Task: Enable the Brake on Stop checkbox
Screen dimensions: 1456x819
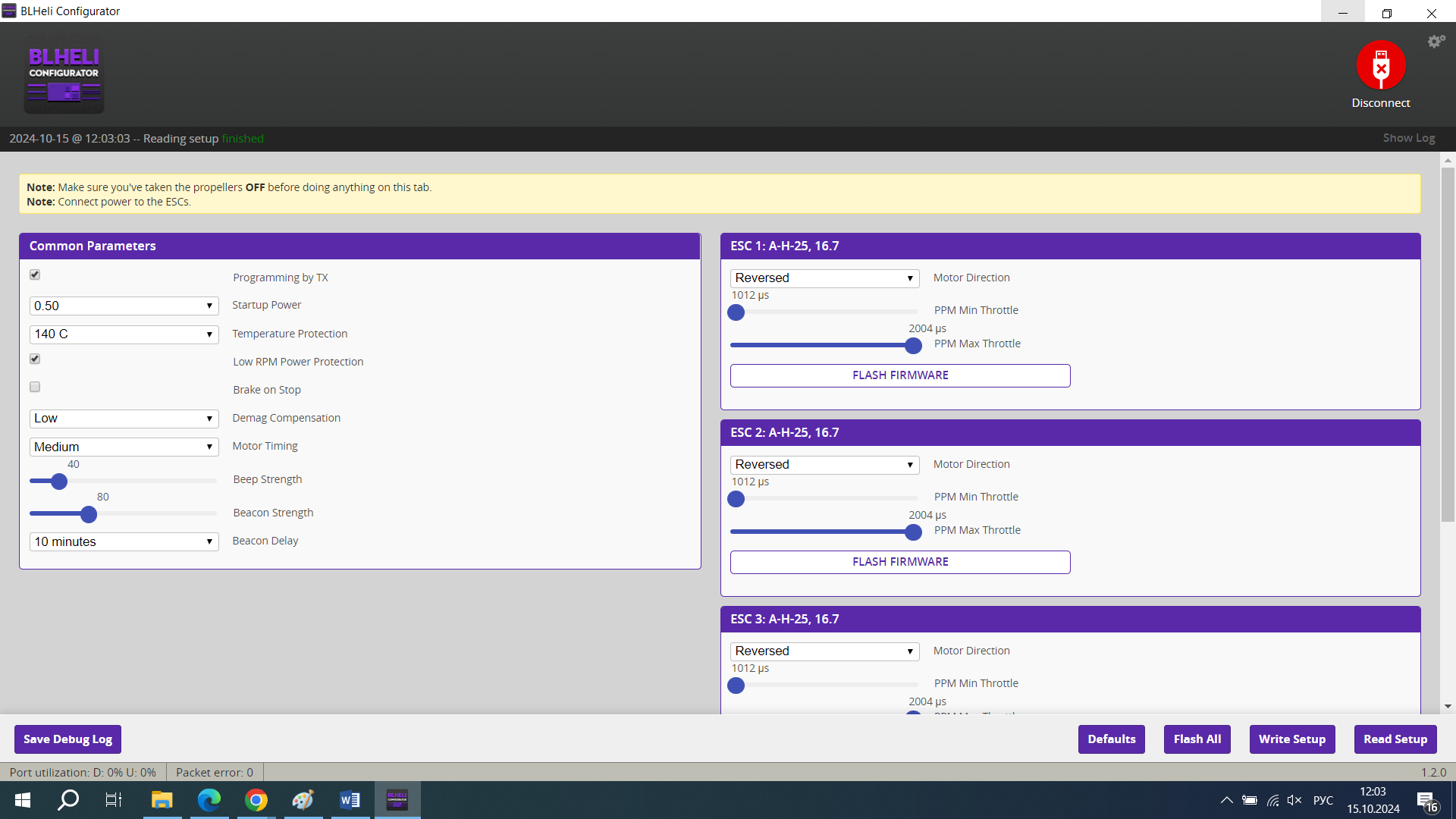Action: click(x=35, y=388)
